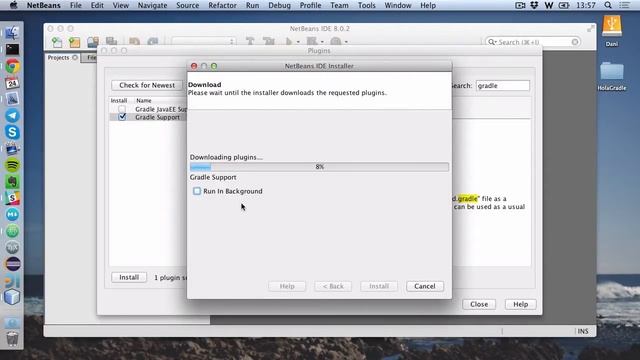Close the Plugins window via Close button
640x360 pixels.
point(479,304)
